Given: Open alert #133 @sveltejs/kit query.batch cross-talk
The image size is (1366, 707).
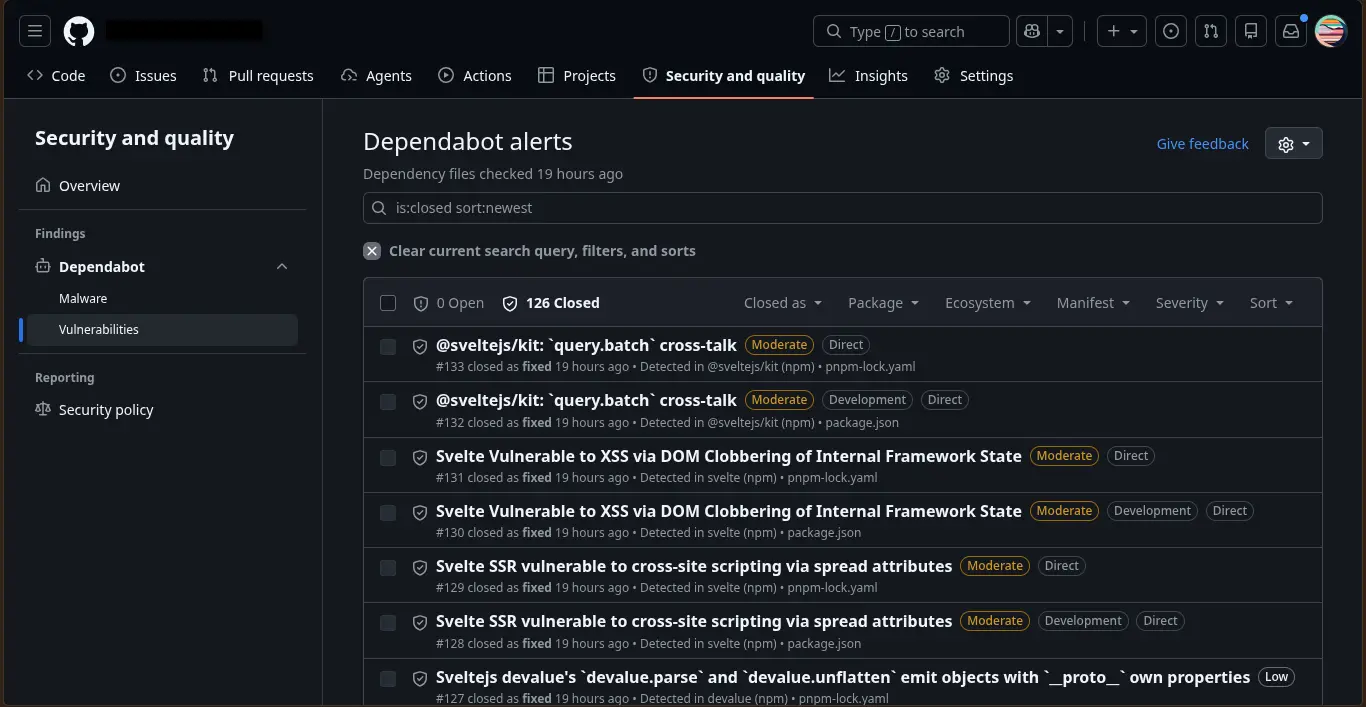Looking at the screenshot, I should (586, 345).
